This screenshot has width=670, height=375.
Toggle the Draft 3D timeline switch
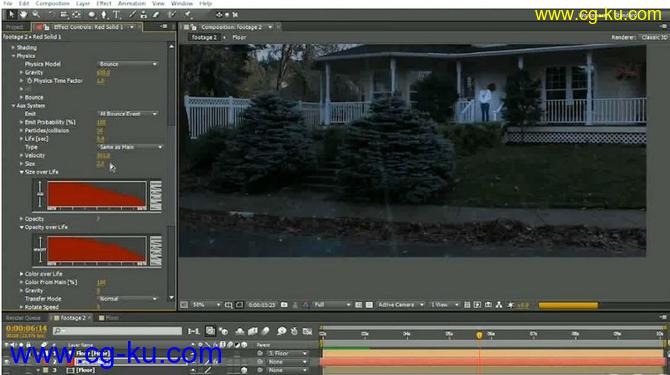coord(223,331)
